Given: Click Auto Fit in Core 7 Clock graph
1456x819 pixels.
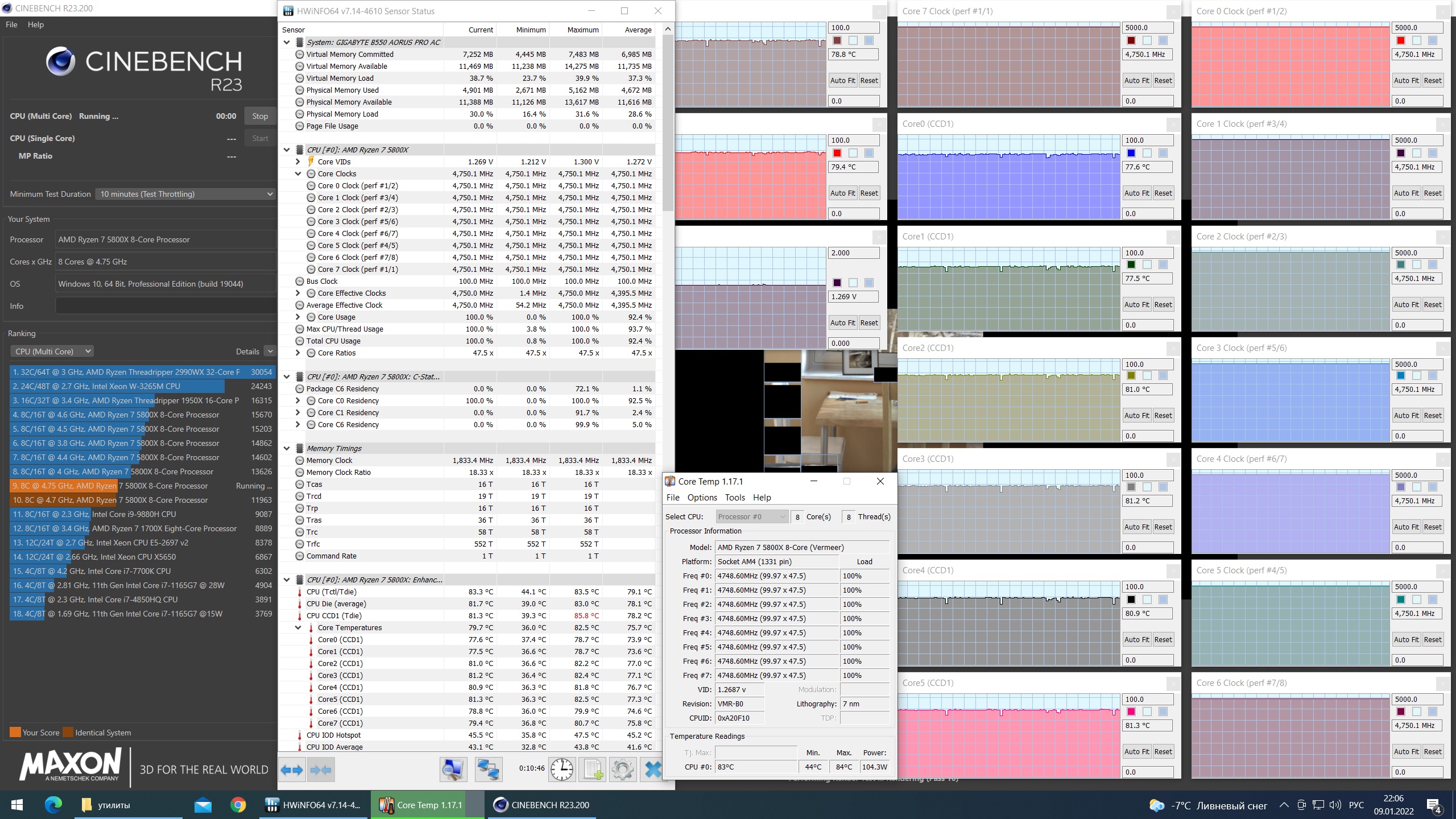Looking at the screenshot, I should coord(1136,81).
